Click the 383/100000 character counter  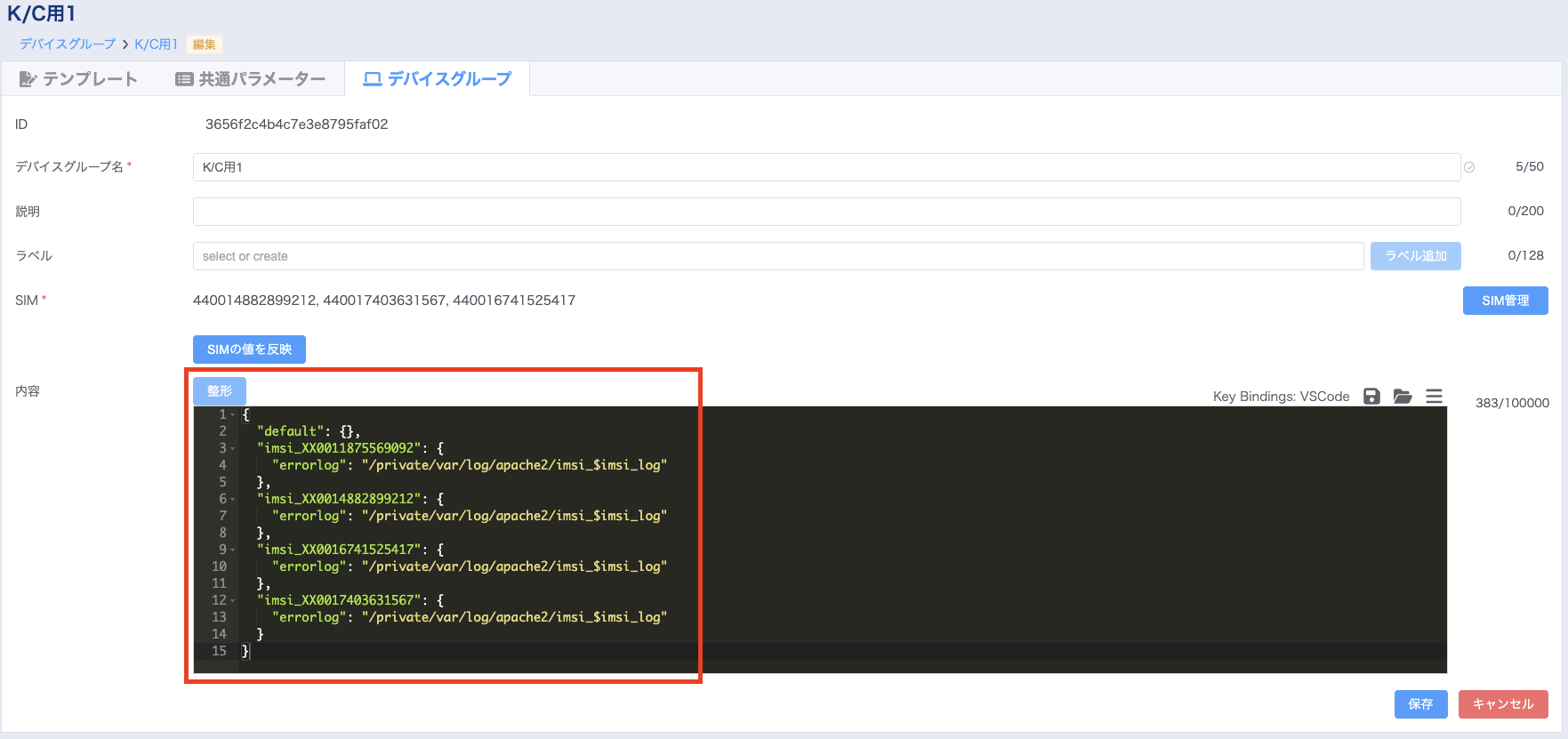click(x=1512, y=403)
